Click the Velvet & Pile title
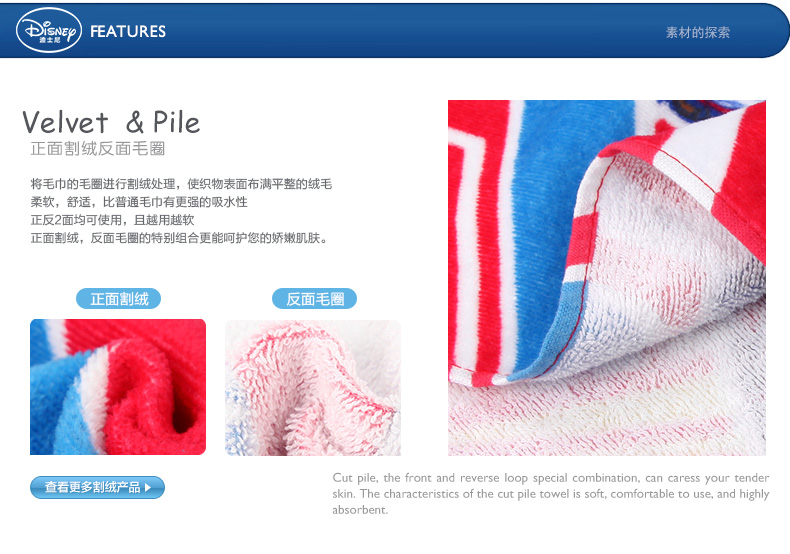Screen dimensions: 790x554 tap(111, 122)
